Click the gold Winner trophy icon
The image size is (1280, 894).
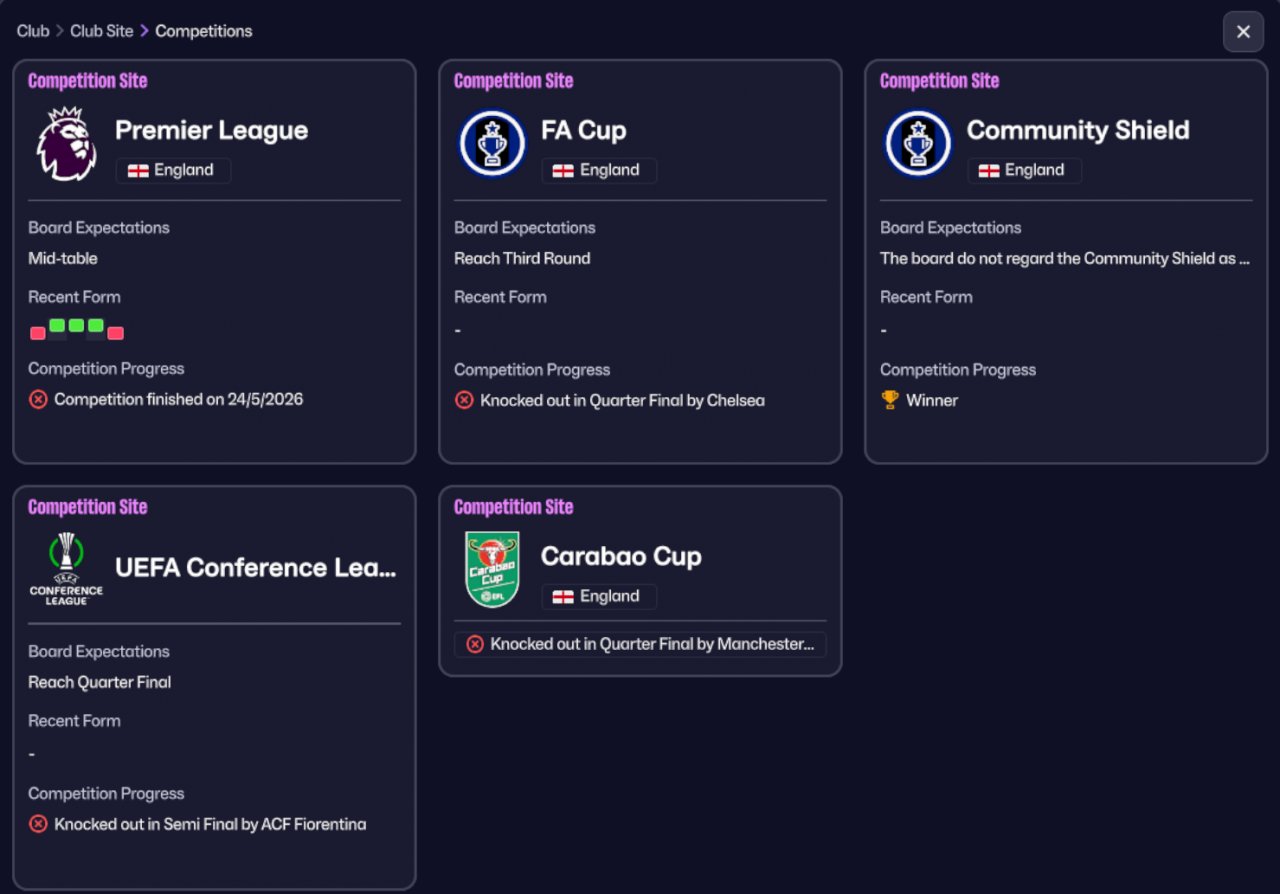[890, 400]
